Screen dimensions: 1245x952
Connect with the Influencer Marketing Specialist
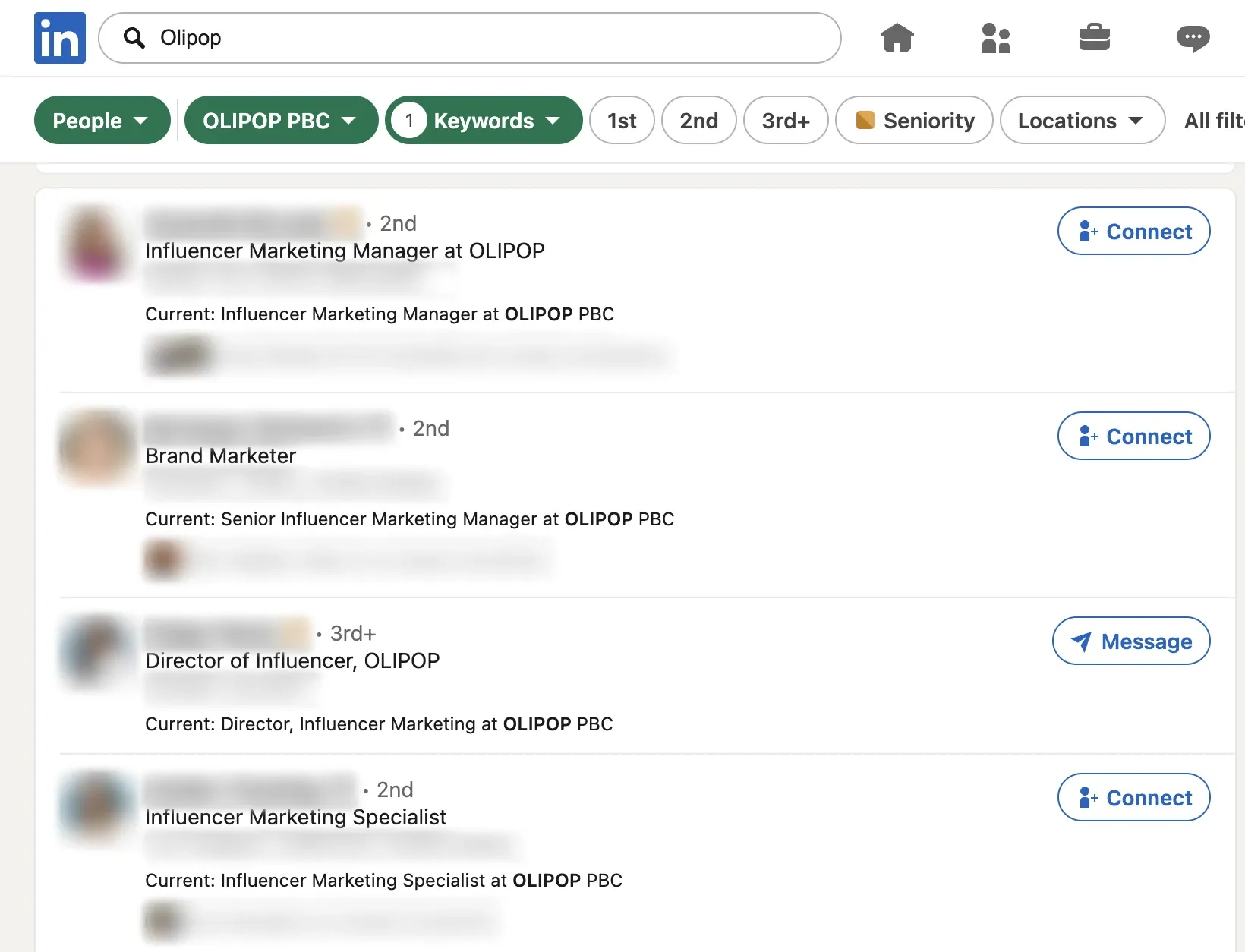pos(1133,797)
